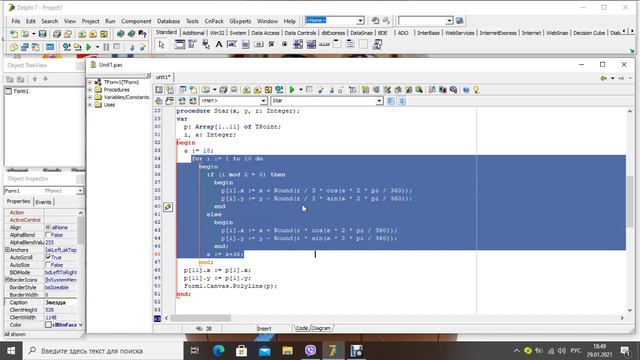Select the unit1* editor tab
Screen dimensions: 640x360
pyautogui.click(x=163, y=77)
